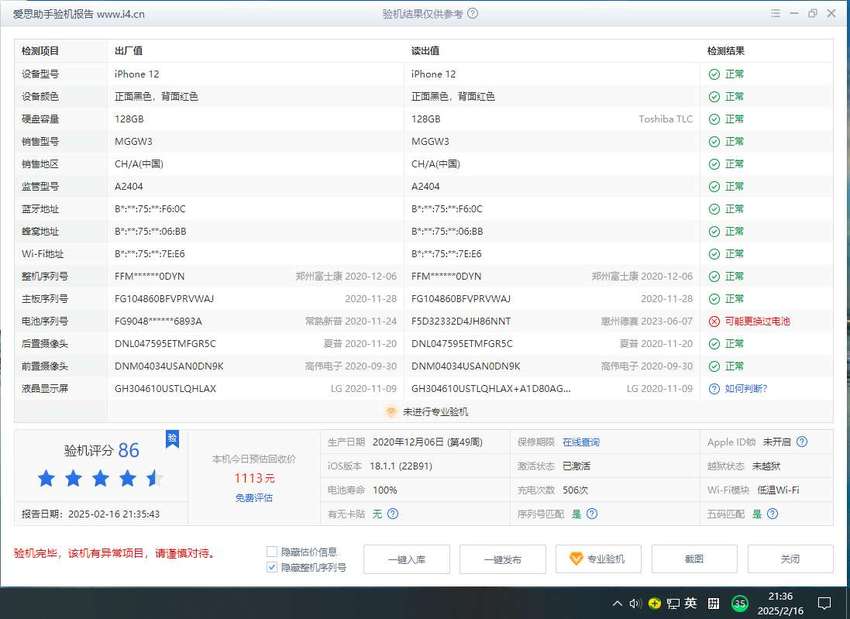Click the read value GH304610USTLQHLAX+A1D80AG...

(x=491, y=389)
